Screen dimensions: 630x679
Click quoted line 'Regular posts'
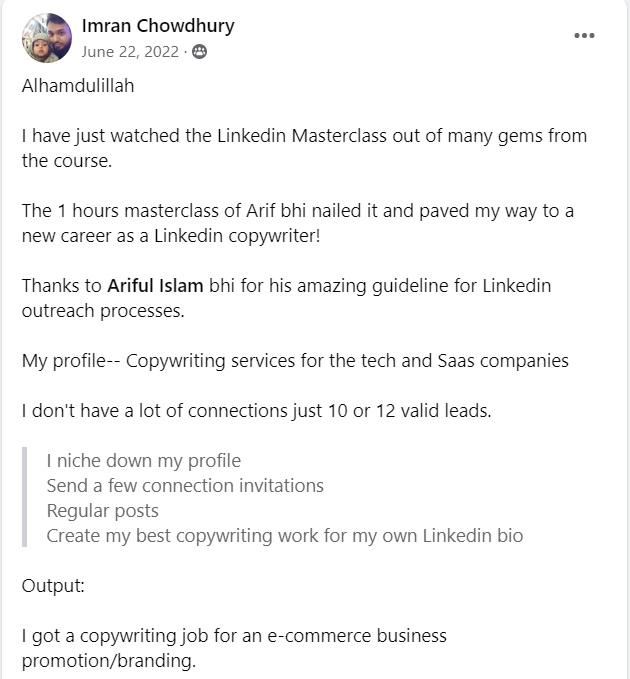[102, 511]
